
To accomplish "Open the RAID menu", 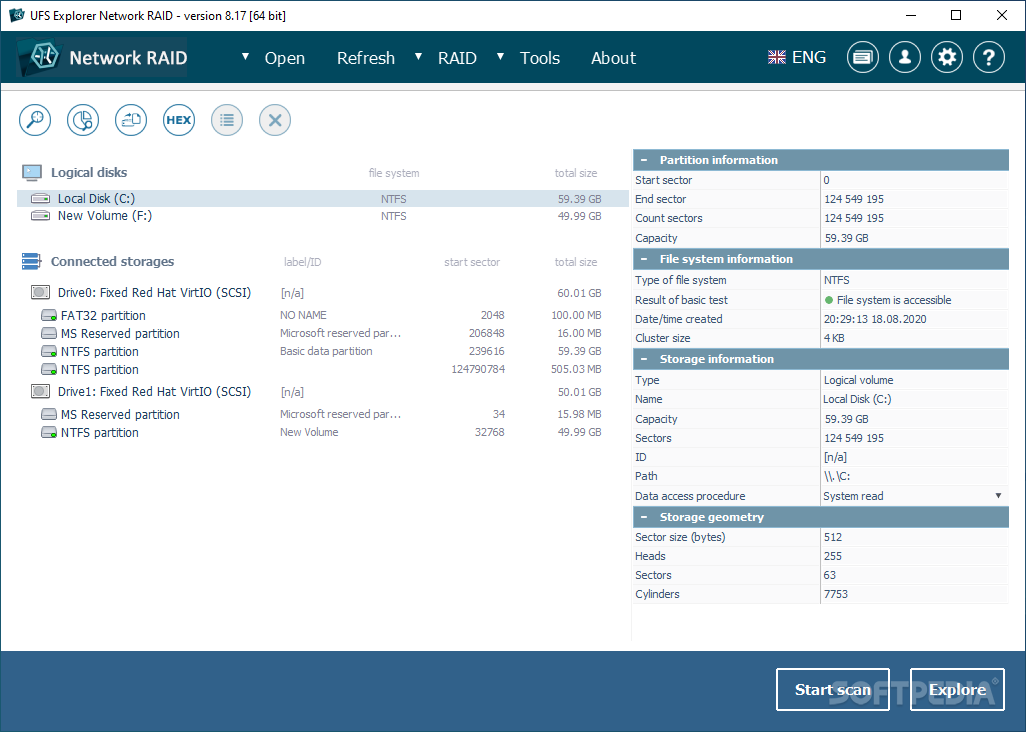I will [457, 58].
